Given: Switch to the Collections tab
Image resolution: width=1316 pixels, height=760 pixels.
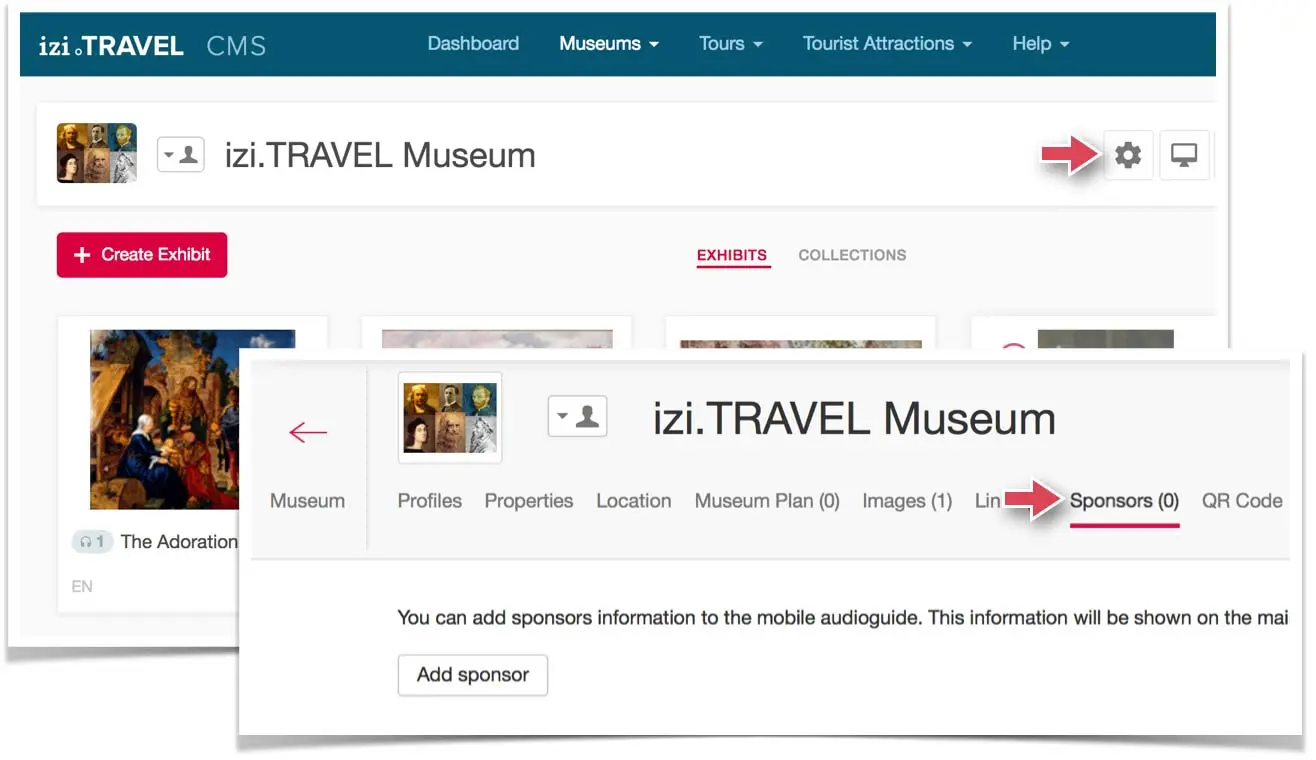Looking at the screenshot, I should point(852,255).
